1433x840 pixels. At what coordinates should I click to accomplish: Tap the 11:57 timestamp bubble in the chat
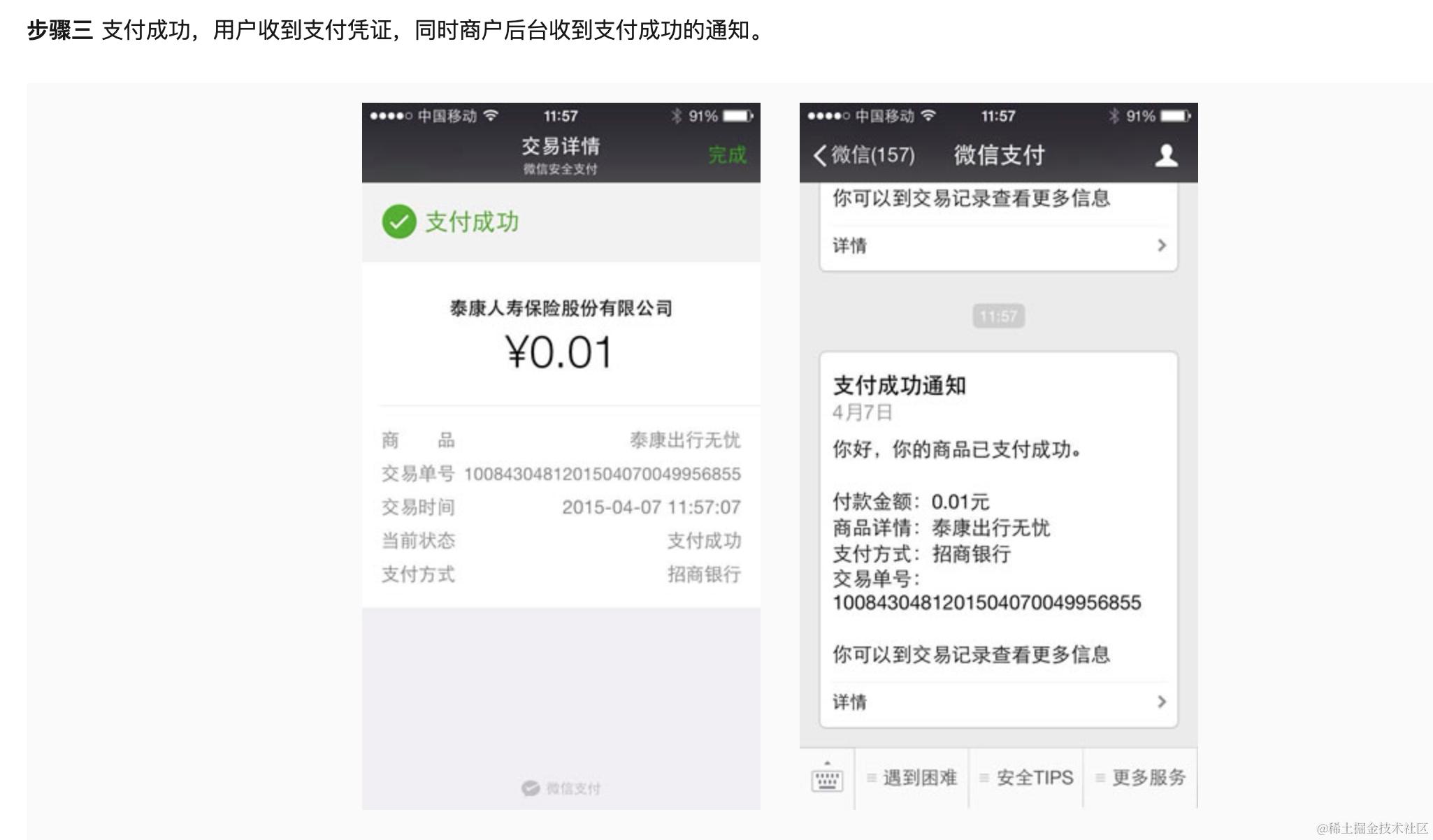coord(998,315)
